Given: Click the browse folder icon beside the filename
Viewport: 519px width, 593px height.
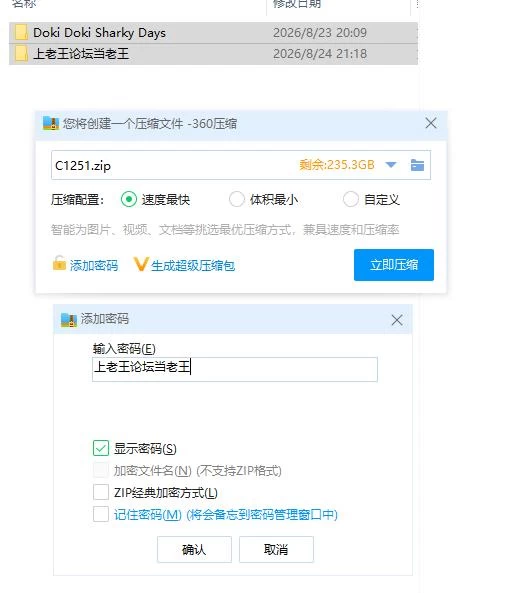Looking at the screenshot, I should 417,165.
